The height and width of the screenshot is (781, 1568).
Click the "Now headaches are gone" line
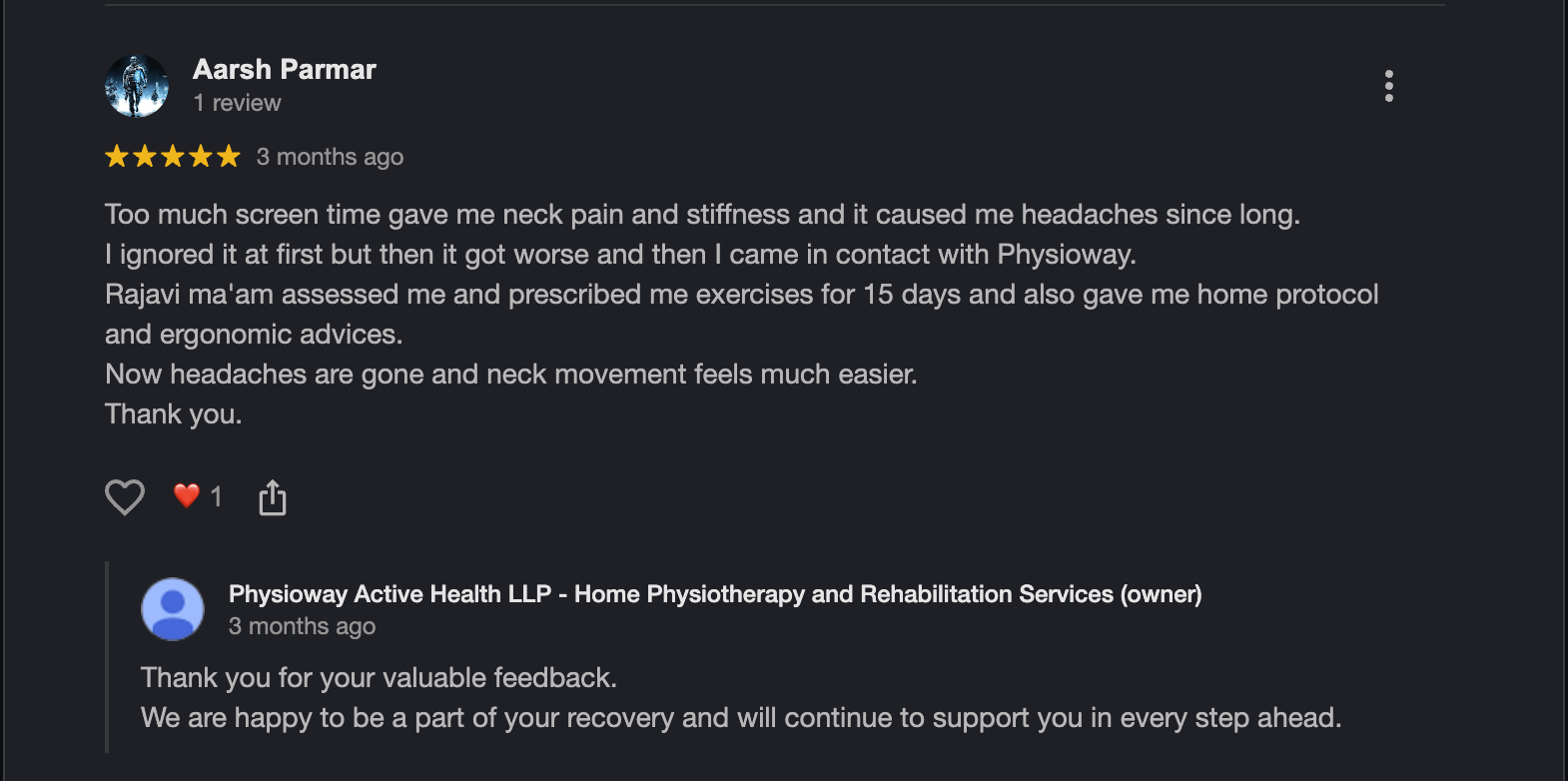(510, 375)
